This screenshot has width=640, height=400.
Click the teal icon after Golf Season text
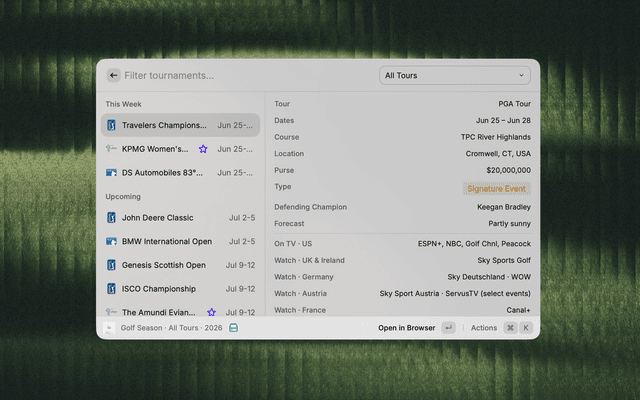pos(233,328)
